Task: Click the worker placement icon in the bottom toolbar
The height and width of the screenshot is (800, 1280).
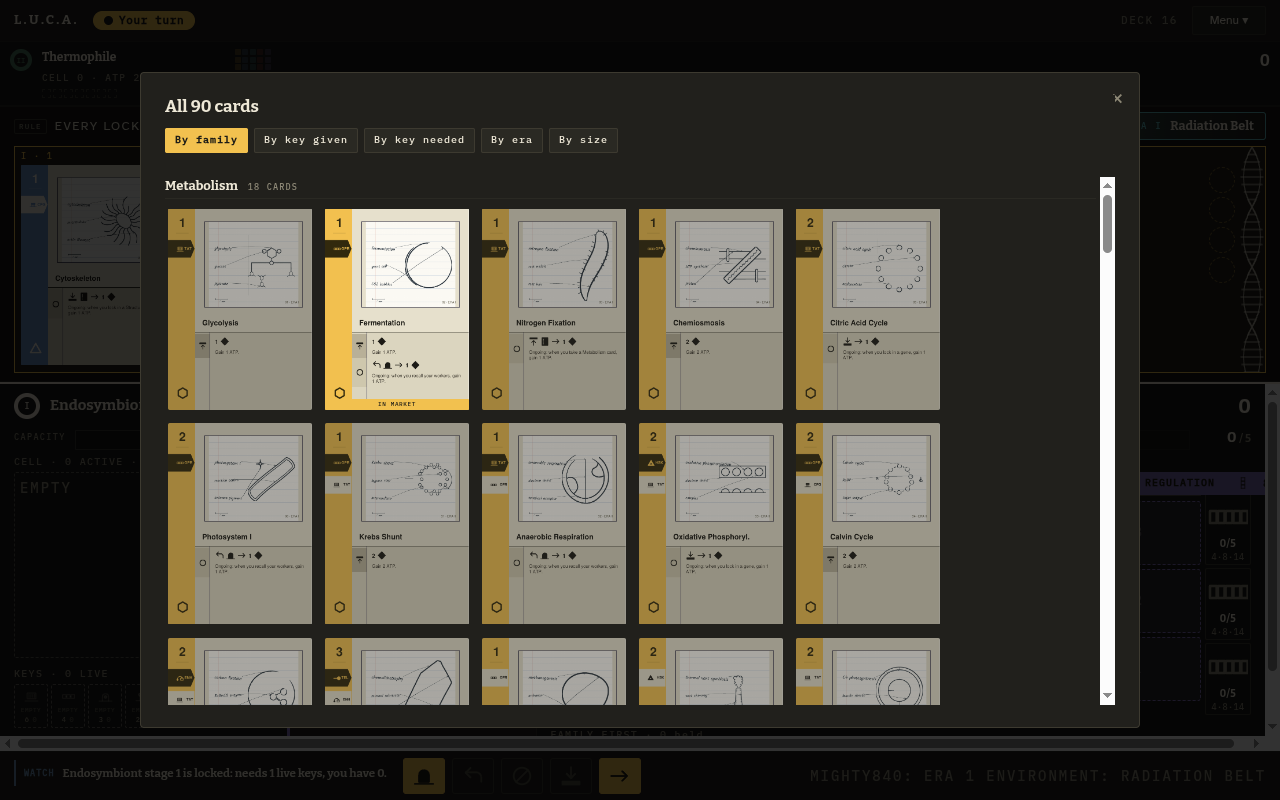Action: point(424,776)
